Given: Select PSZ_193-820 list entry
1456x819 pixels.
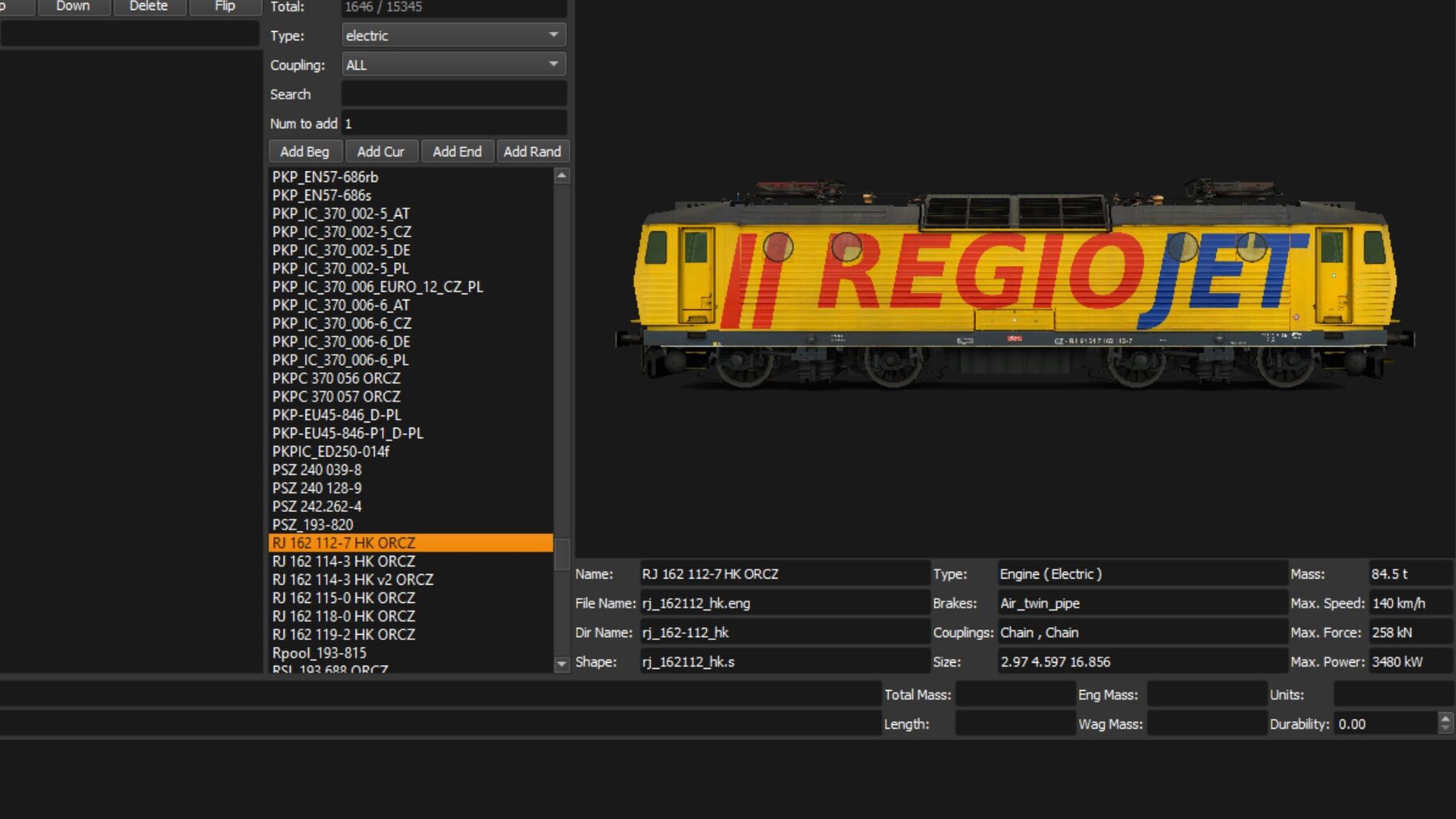Looking at the screenshot, I should (313, 525).
